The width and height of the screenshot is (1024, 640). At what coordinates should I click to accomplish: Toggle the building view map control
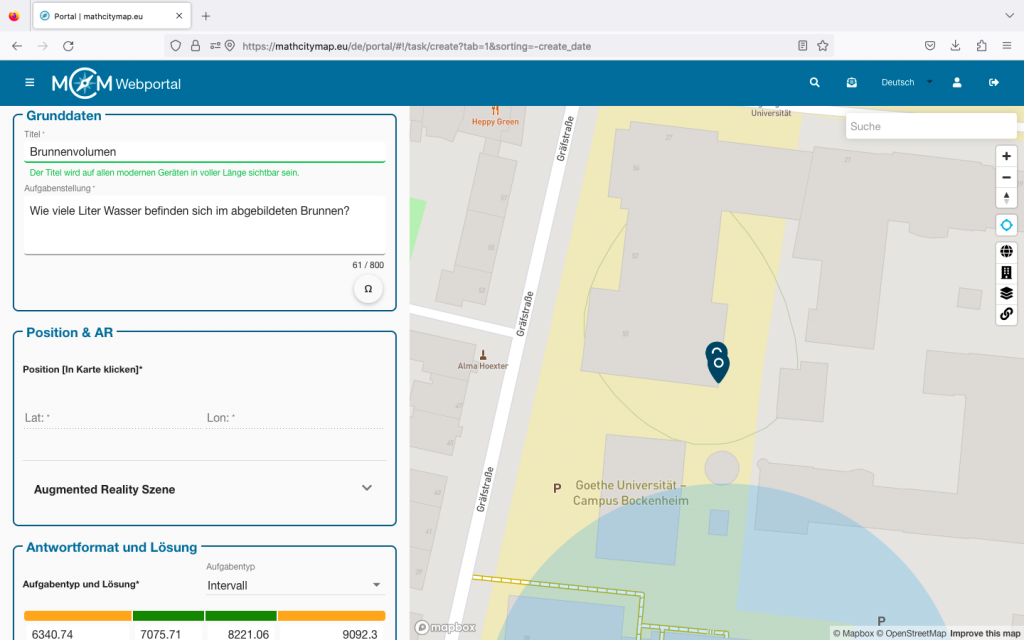[1006, 272]
